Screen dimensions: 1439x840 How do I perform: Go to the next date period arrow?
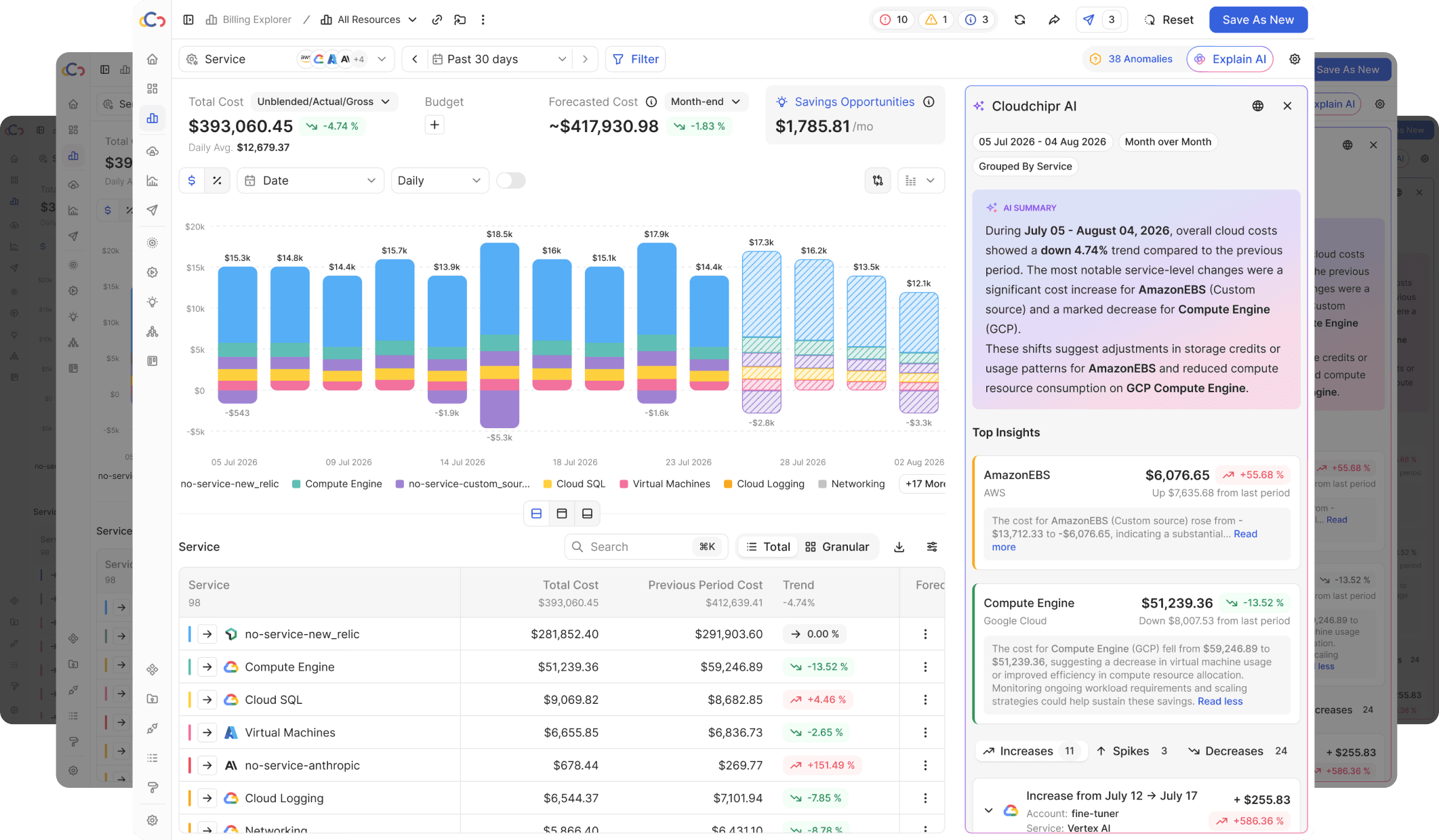pos(585,59)
